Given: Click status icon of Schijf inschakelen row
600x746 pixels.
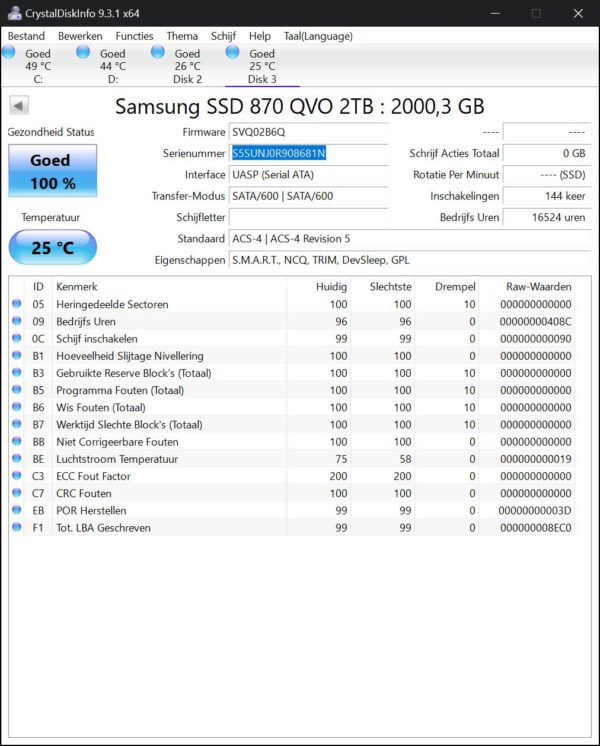Looking at the screenshot, I should coord(17,338).
